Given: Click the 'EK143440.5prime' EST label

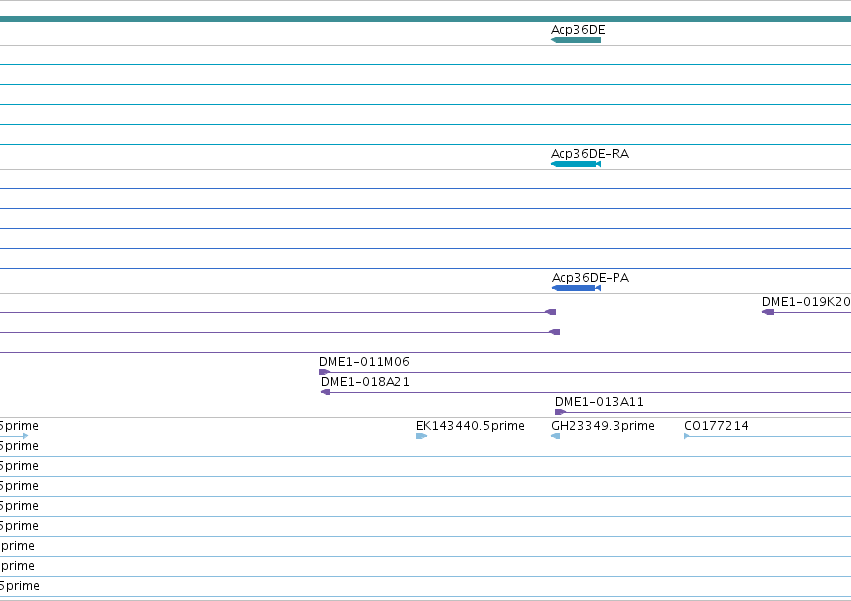Looking at the screenshot, I should [x=470, y=426].
